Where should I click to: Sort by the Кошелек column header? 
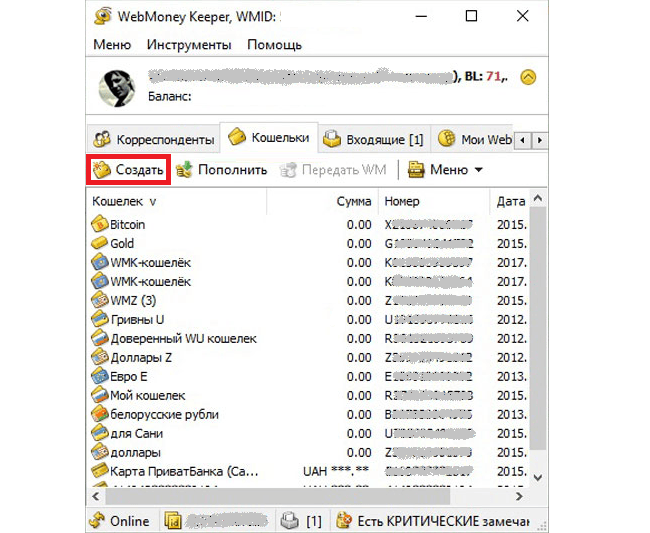177,201
